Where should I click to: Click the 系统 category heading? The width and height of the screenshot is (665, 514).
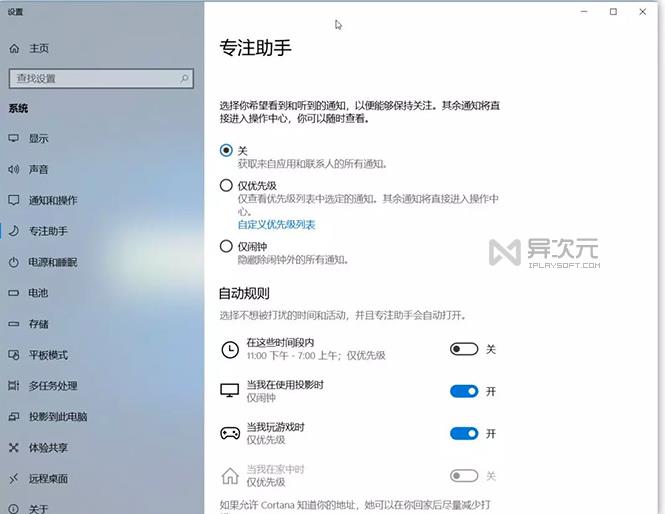click(x=18, y=109)
